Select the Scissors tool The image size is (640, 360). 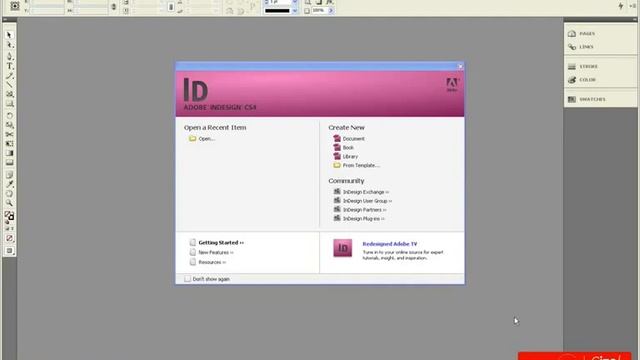(9, 134)
